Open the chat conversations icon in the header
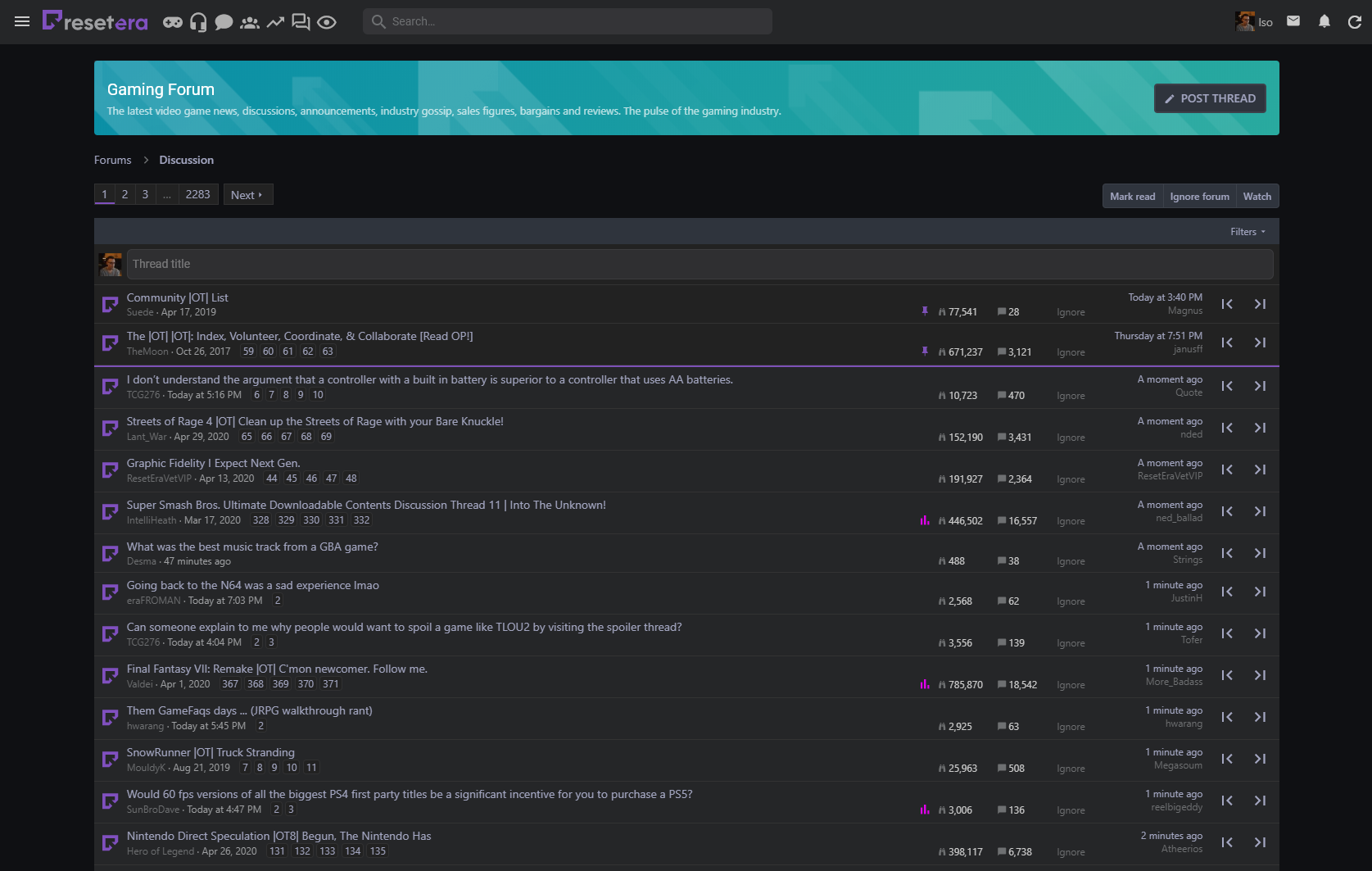1372x871 pixels. [x=301, y=22]
